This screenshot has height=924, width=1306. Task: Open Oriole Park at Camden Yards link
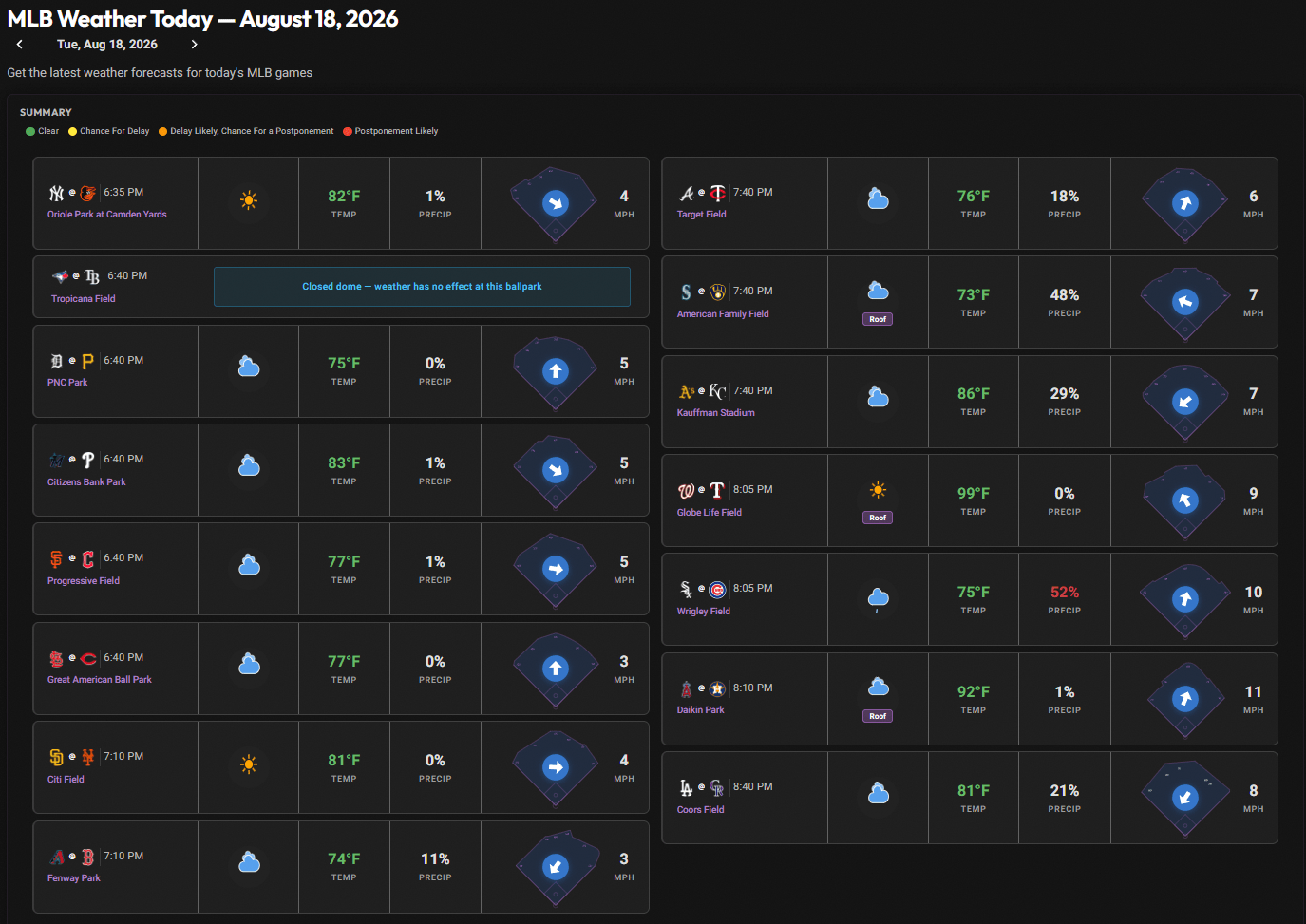(x=107, y=215)
